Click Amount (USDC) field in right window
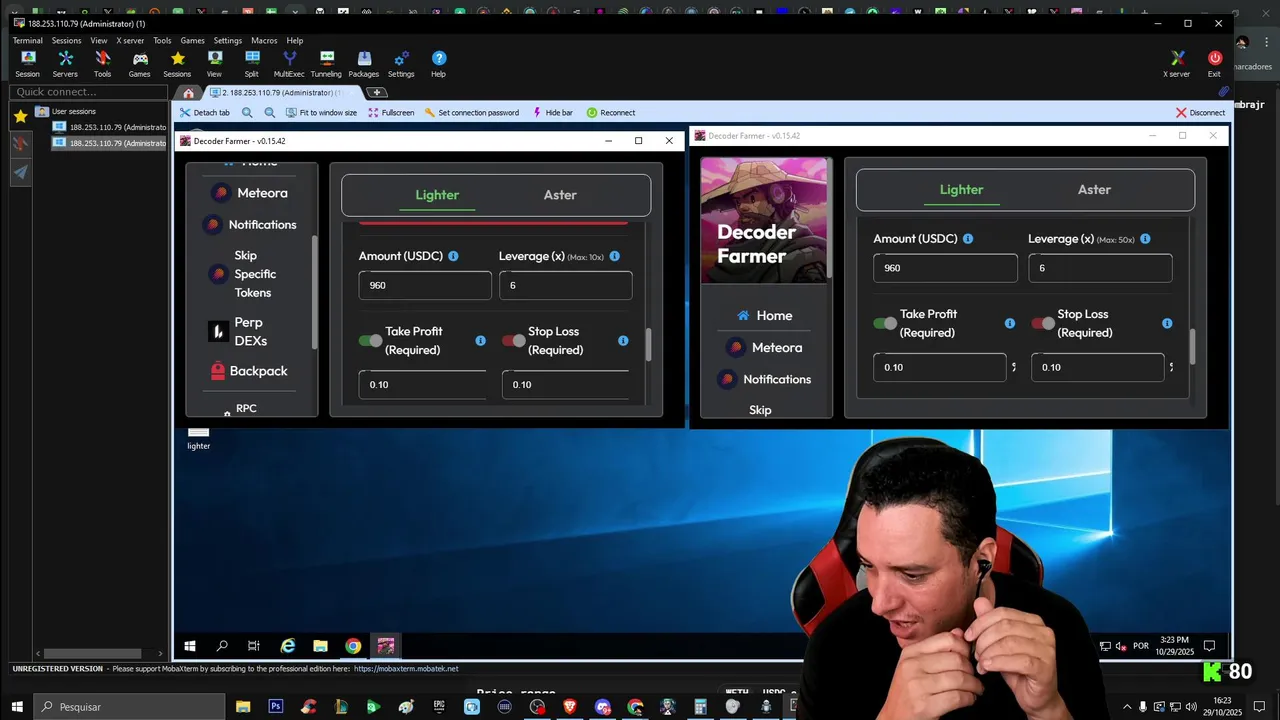This screenshot has height=720, width=1280. [945, 268]
